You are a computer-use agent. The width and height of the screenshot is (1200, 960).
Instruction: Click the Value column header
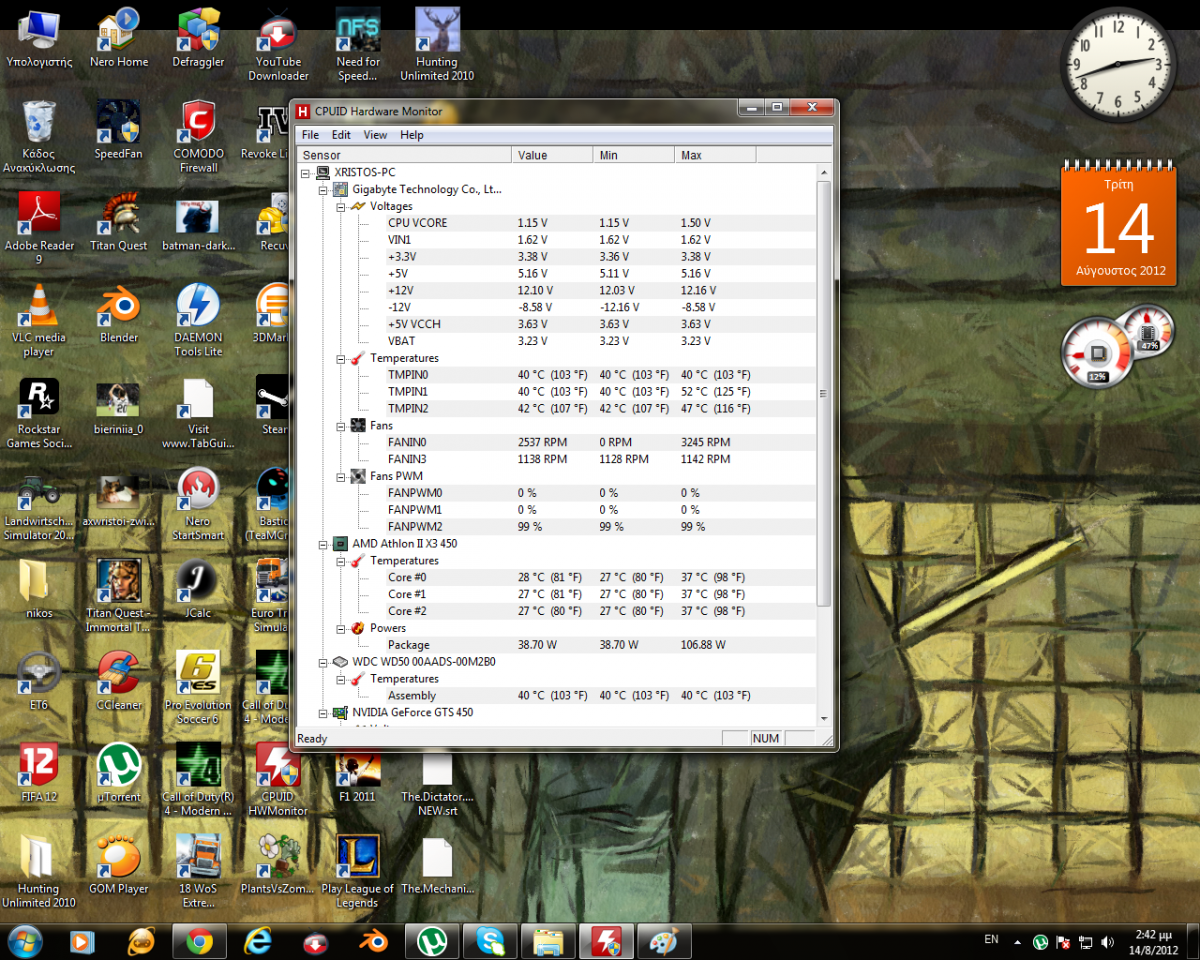(553, 155)
